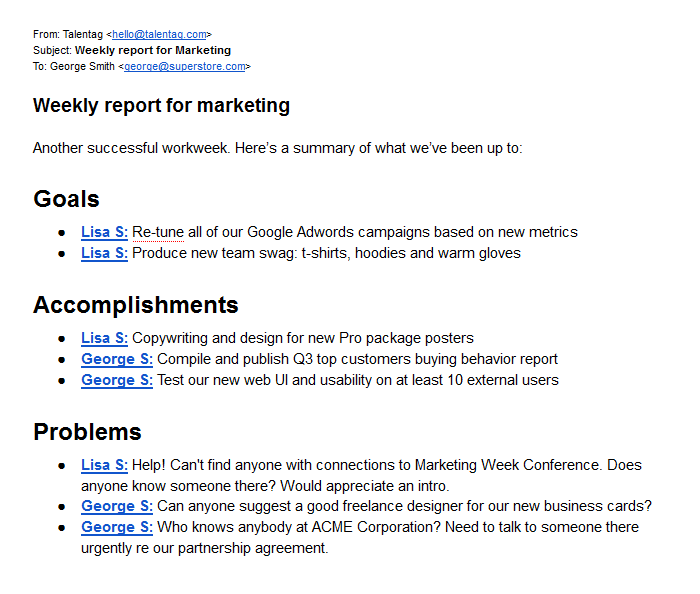This screenshot has width=700, height=594.
Task: Click the george@superstore.com recipient email link
Action: [x=185, y=66]
